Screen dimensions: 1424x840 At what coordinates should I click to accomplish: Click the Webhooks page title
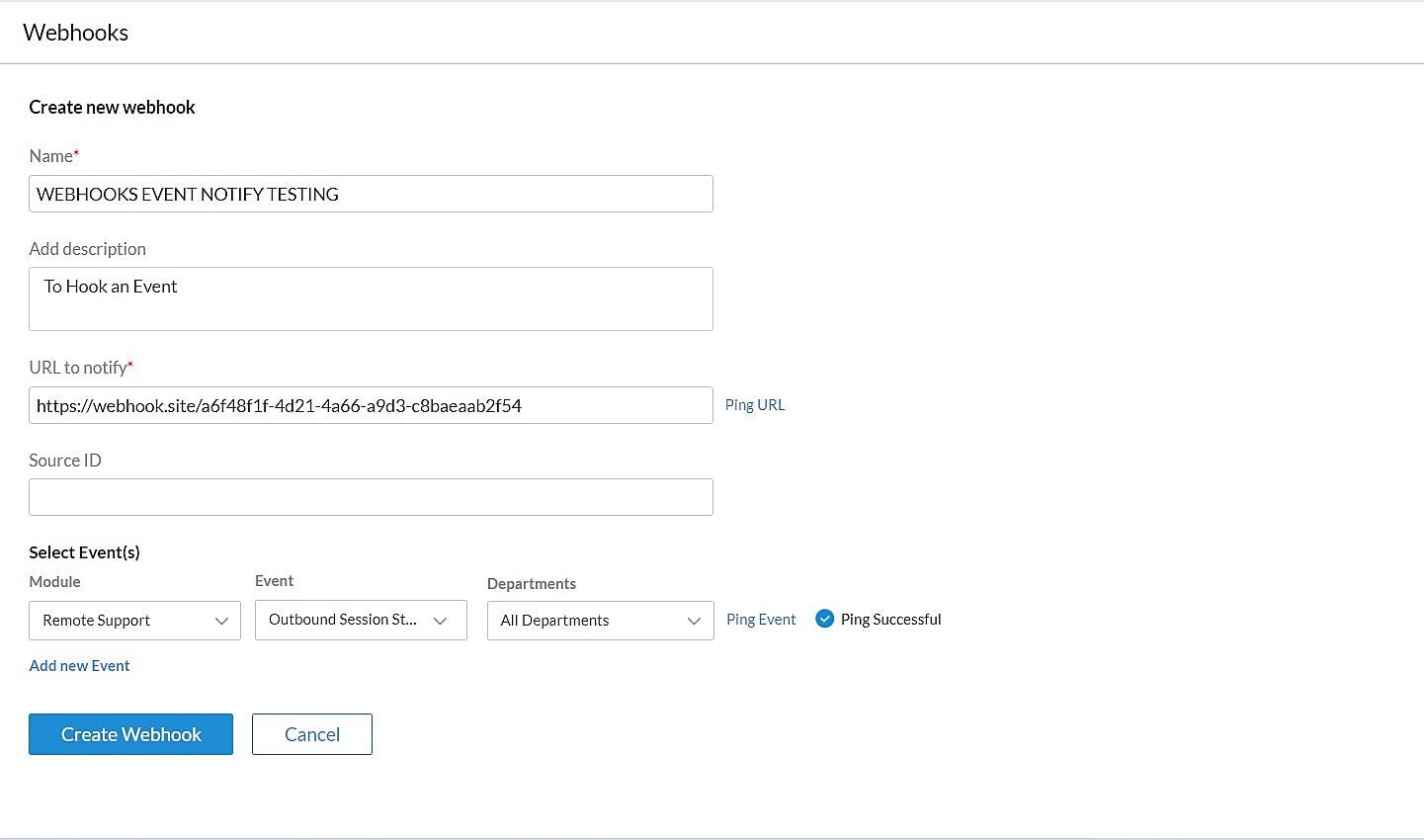[76, 33]
